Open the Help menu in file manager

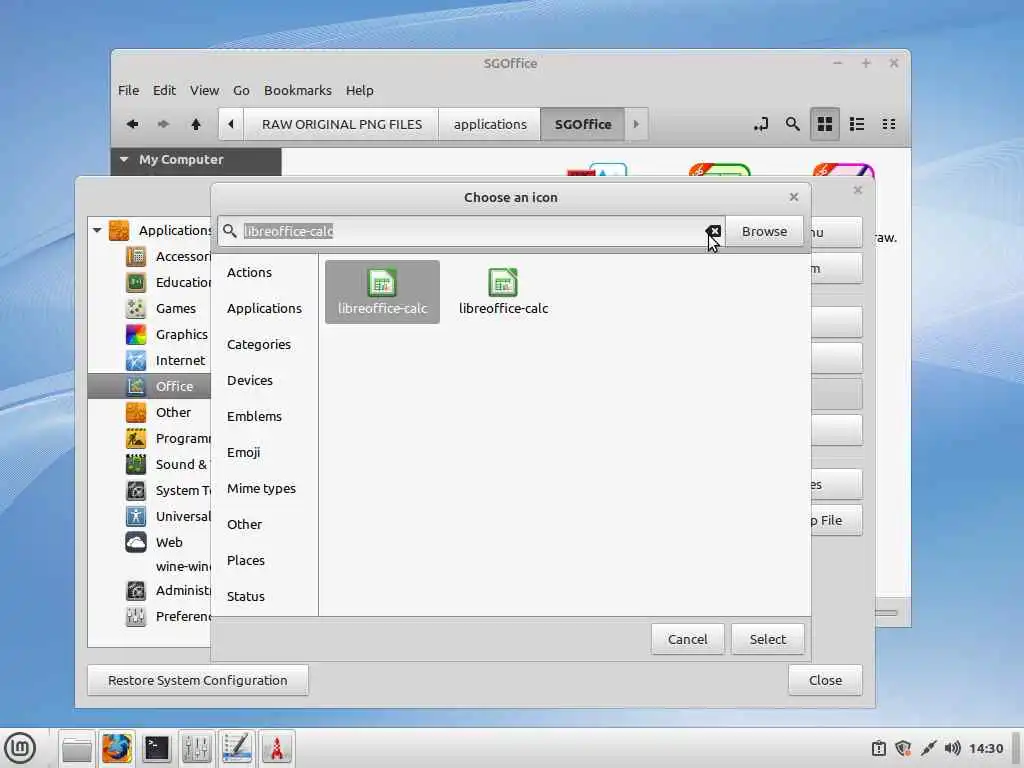tap(359, 90)
